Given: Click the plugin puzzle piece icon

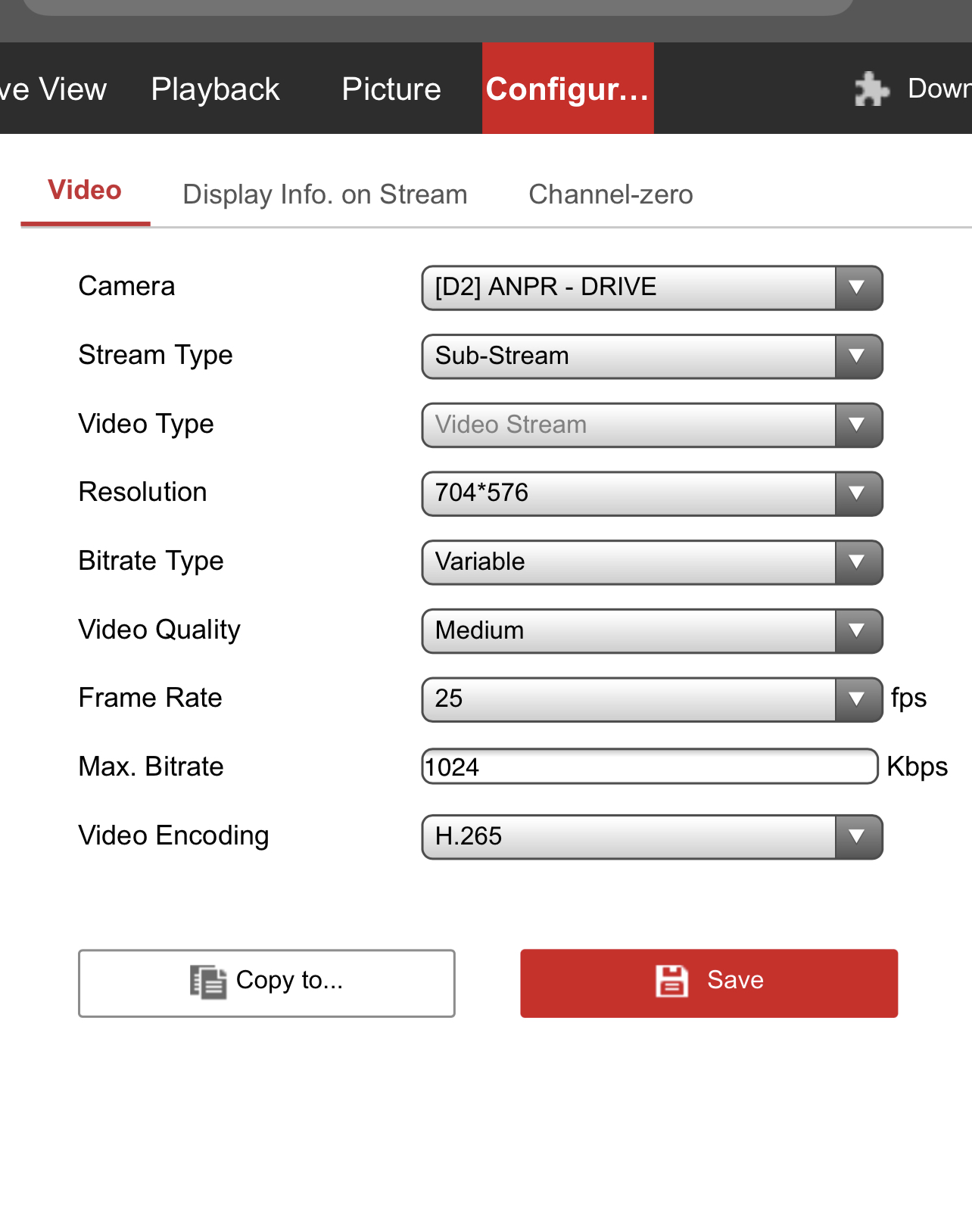Looking at the screenshot, I should [x=871, y=89].
